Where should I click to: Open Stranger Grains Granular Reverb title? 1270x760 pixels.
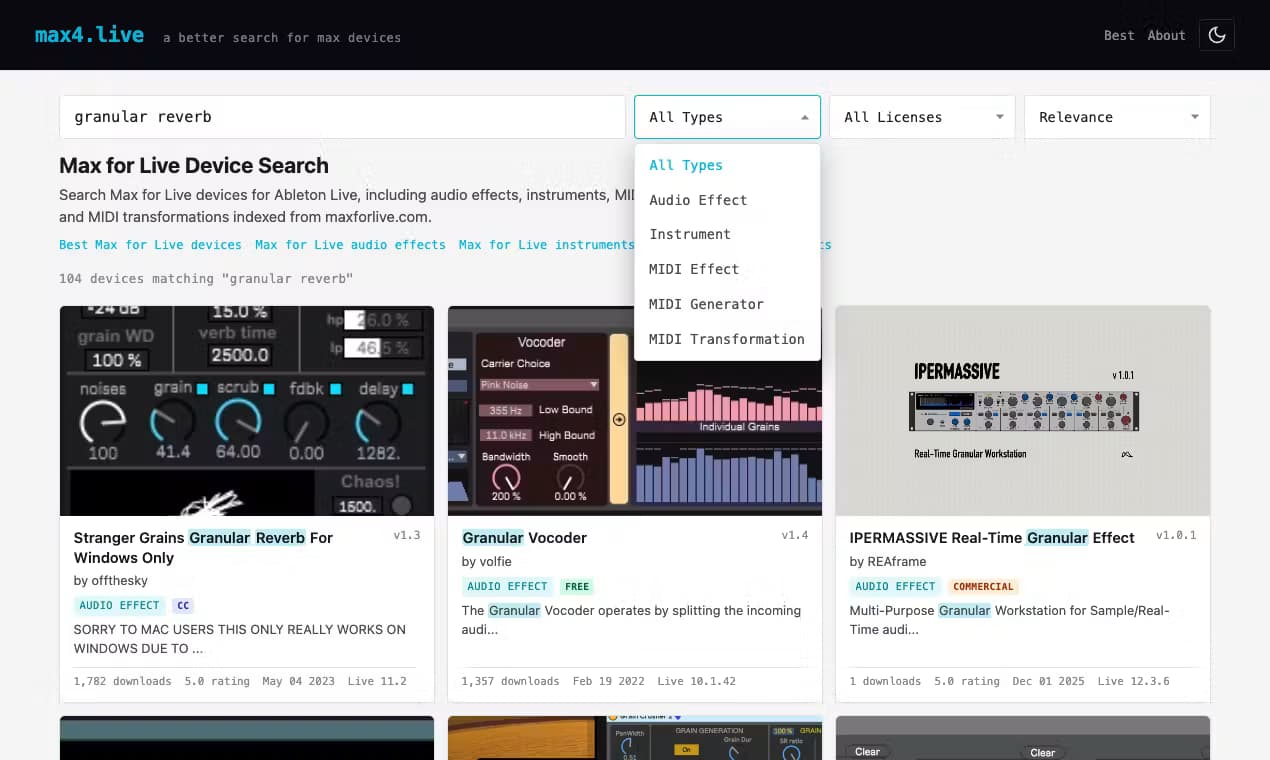(x=203, y=548)
